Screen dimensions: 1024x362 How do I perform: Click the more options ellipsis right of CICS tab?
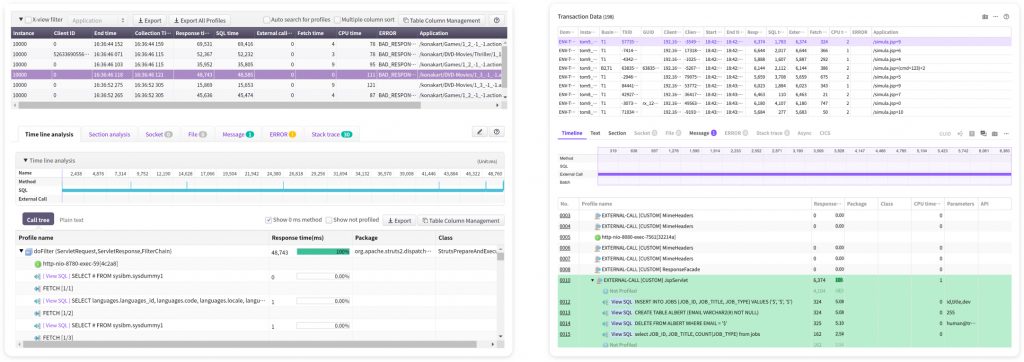click(1006, 133)
